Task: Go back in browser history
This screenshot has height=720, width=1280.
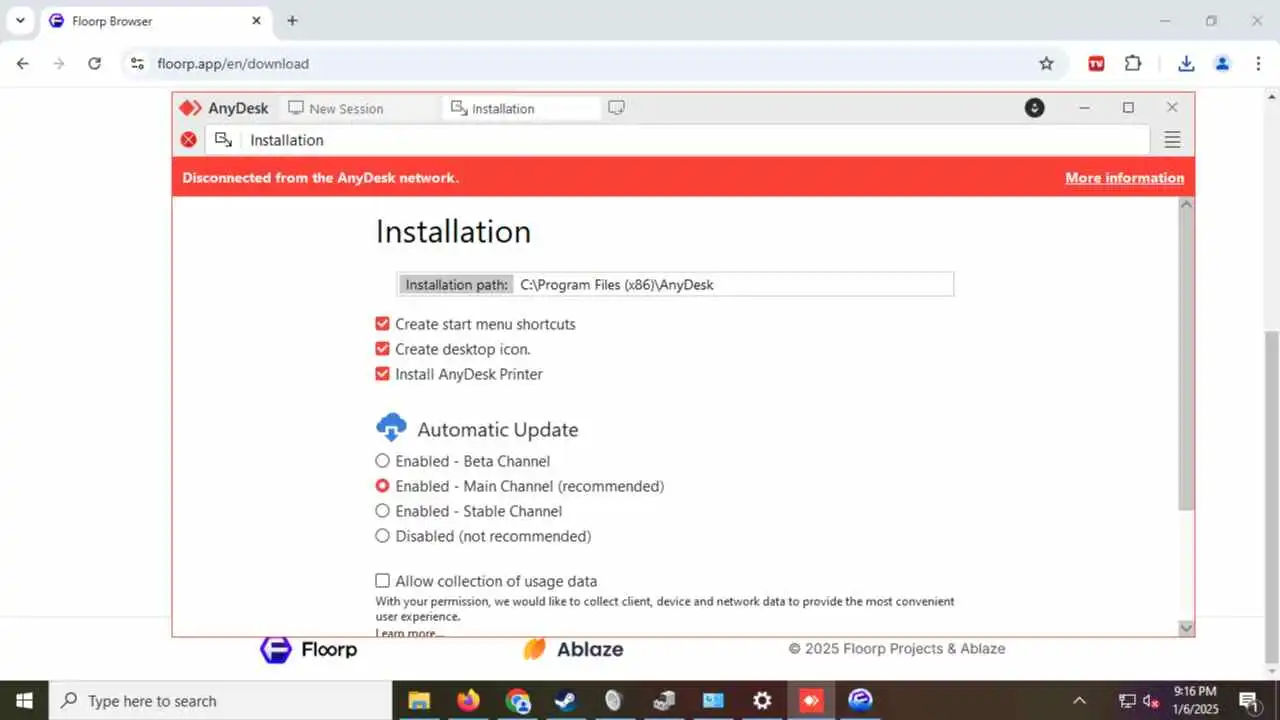Action: pyautogui.click(x=22, y=63)
